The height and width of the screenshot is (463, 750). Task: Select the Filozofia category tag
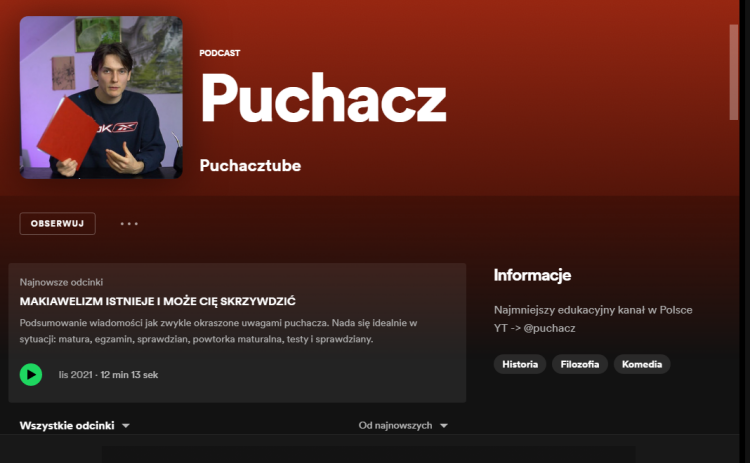(x=580, y=364)
